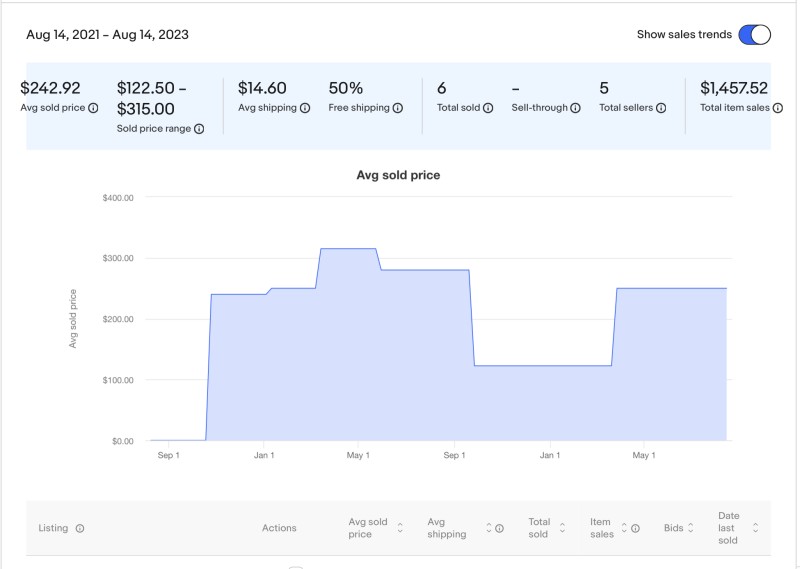800x569 pixels.
Task: Toggle the Show sales trends switch
Action: click(x=754, y=35)
